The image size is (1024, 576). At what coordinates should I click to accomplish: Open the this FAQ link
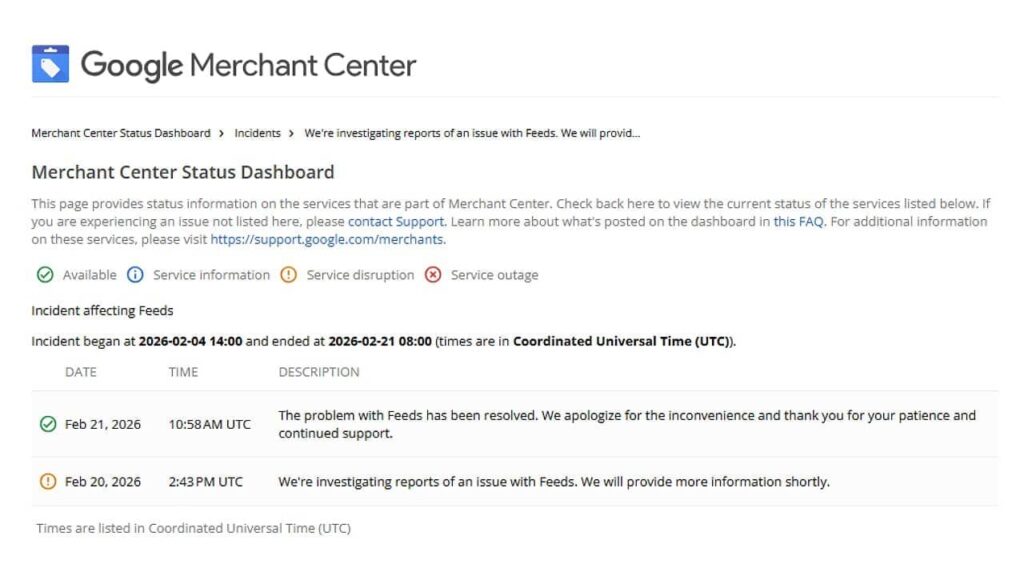tap(797, 221)
